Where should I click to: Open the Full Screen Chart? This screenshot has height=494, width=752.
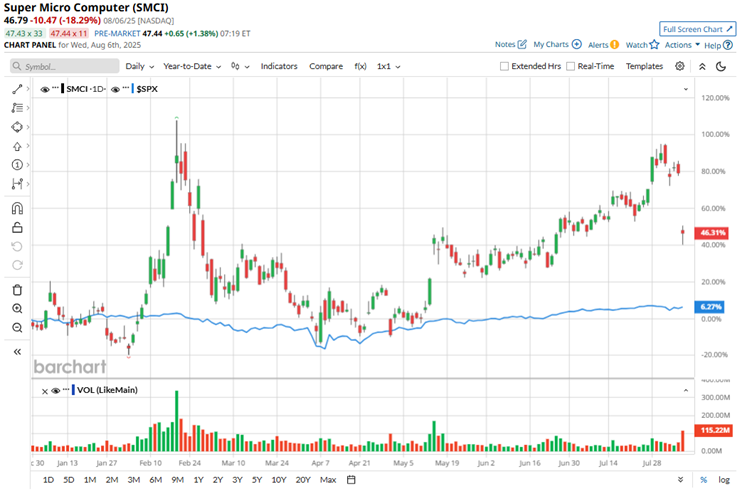click(x=697, y=29)
